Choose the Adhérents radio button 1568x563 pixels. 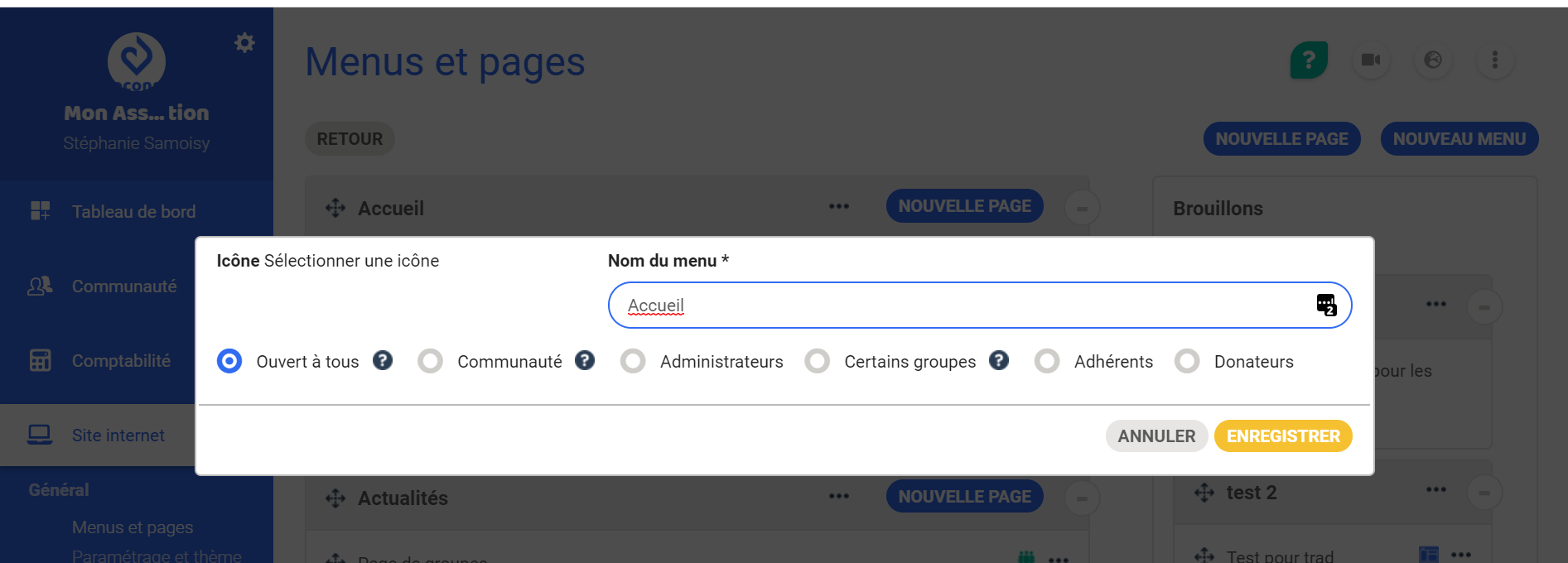[x=1047, y=361]
